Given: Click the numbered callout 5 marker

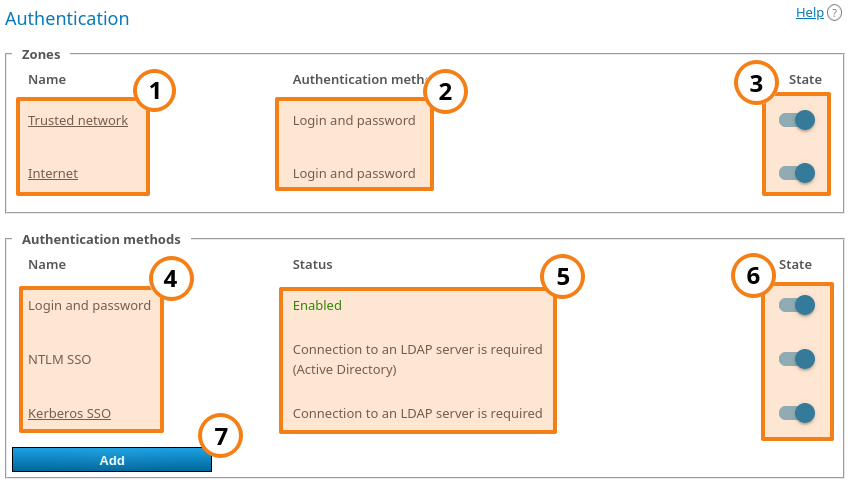Looking at the screenshot, I should [562, 277].
